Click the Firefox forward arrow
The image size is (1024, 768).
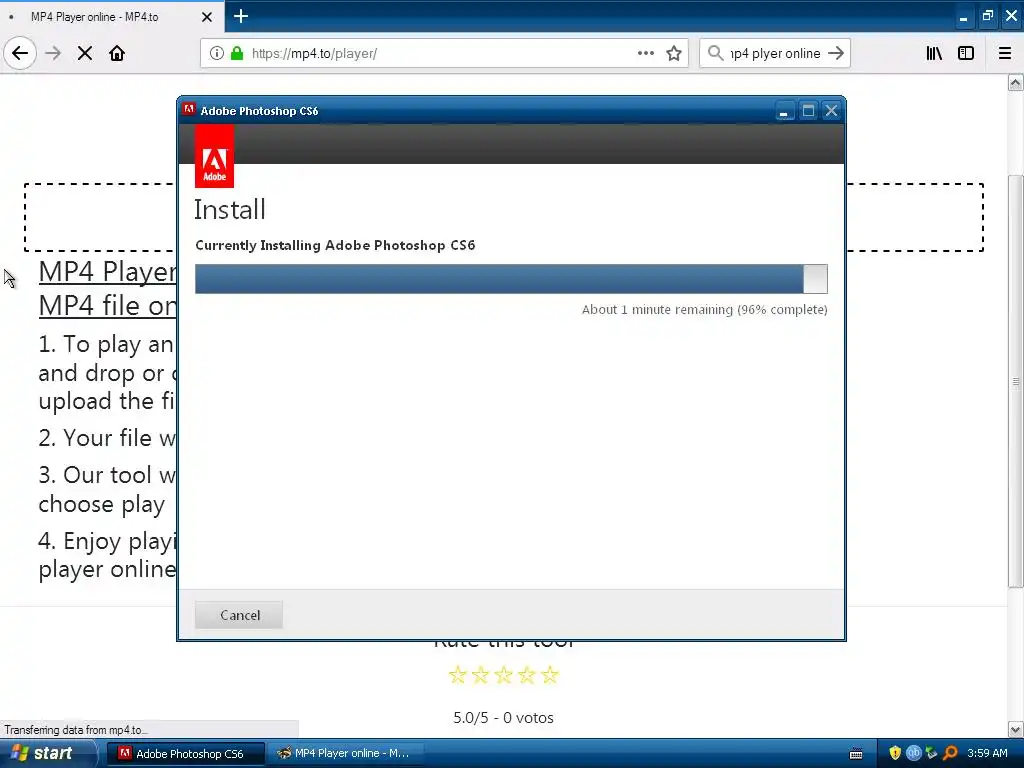pos(54,53)
